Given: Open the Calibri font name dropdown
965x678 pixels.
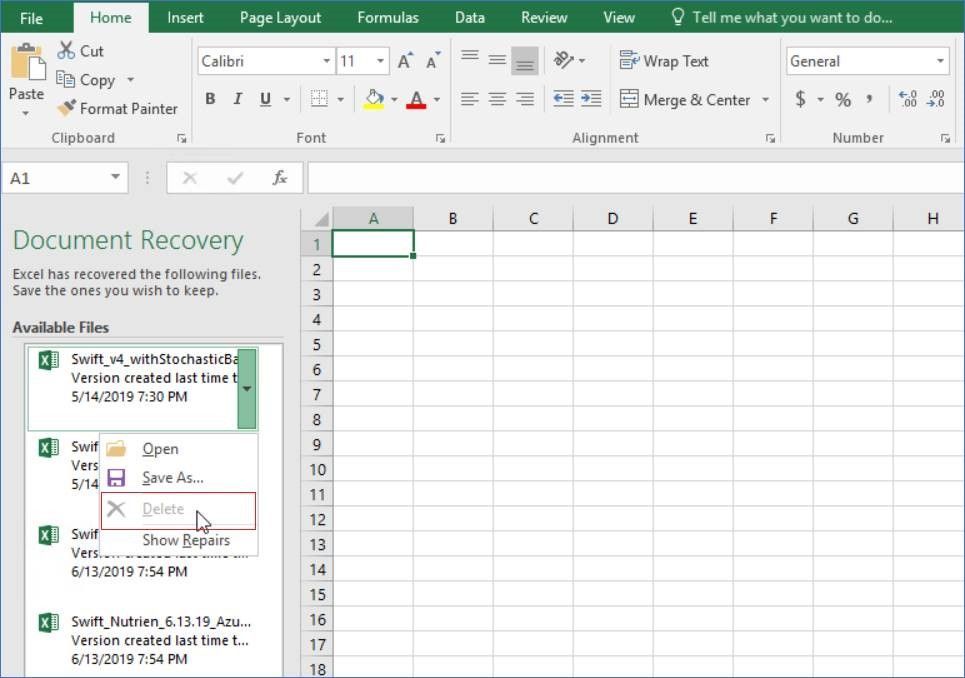Looking at the screenshot, I should [x=326, y=61].
